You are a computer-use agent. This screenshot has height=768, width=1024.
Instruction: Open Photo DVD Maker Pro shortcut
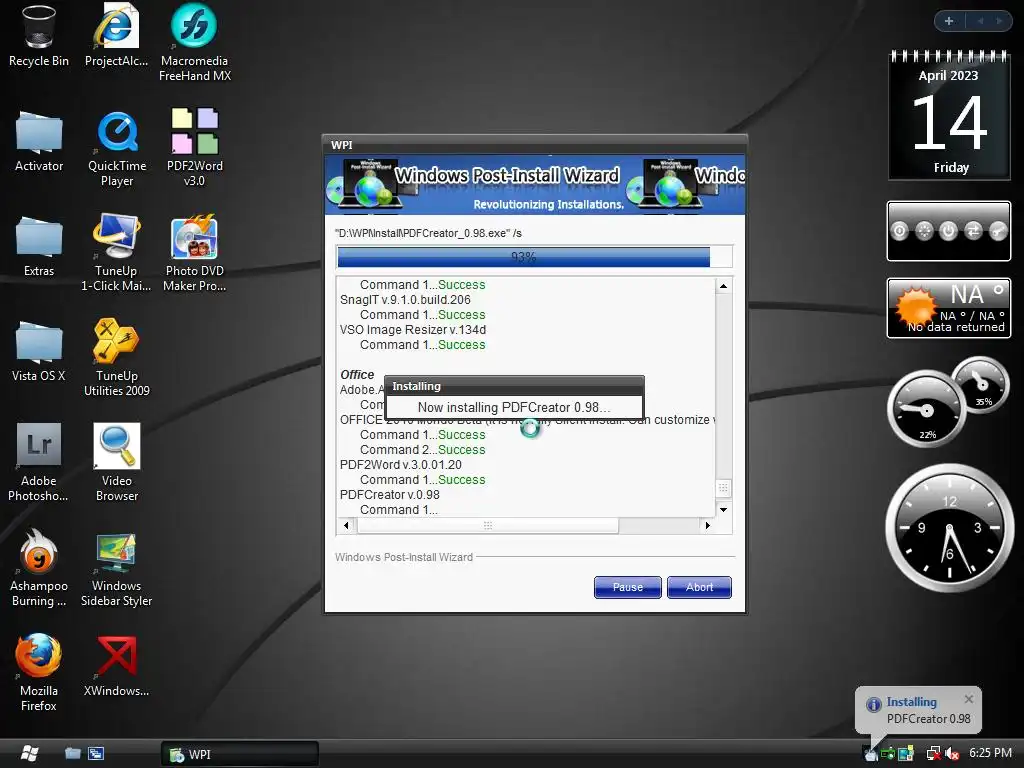click(195, 253)
